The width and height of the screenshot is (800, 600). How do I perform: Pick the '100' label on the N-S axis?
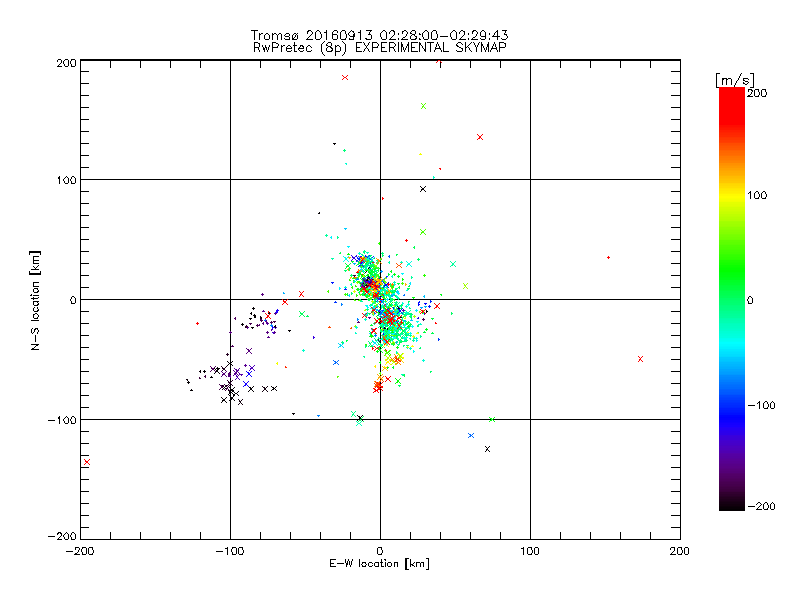(x=66, y=180)
